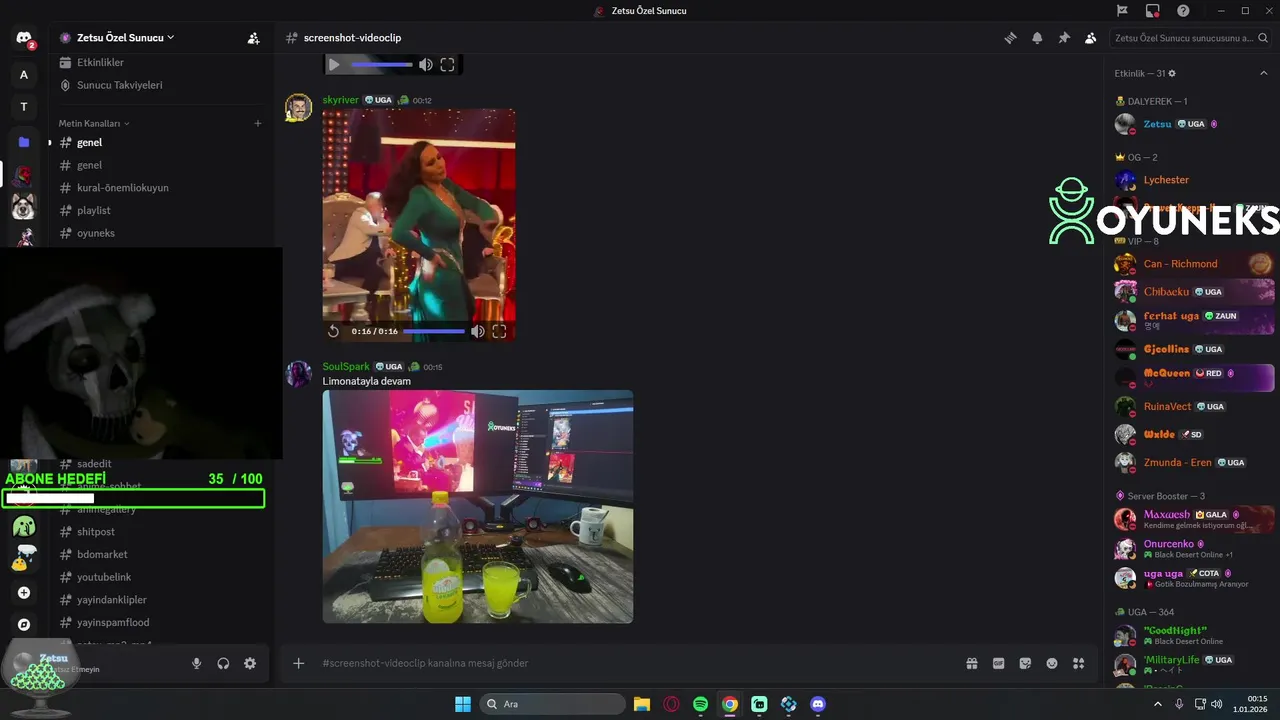Image resolution: width=1280 pixels, height=720 pixels.
Task: Open the GIF picker
Action: (x=998, y=663)
